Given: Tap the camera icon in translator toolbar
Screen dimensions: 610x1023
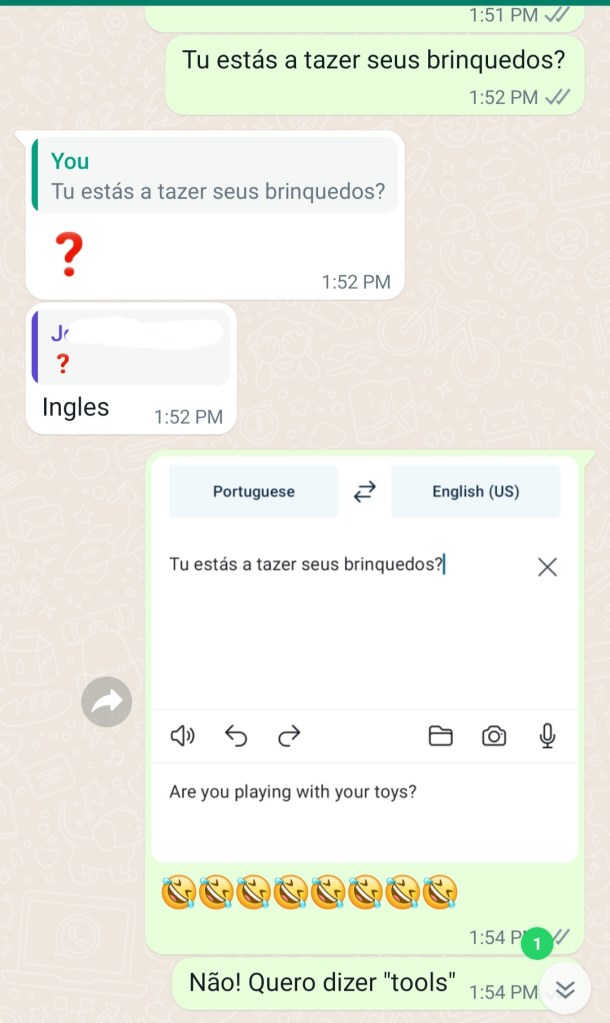Looking at the screenshot, I should pos(494,736).
